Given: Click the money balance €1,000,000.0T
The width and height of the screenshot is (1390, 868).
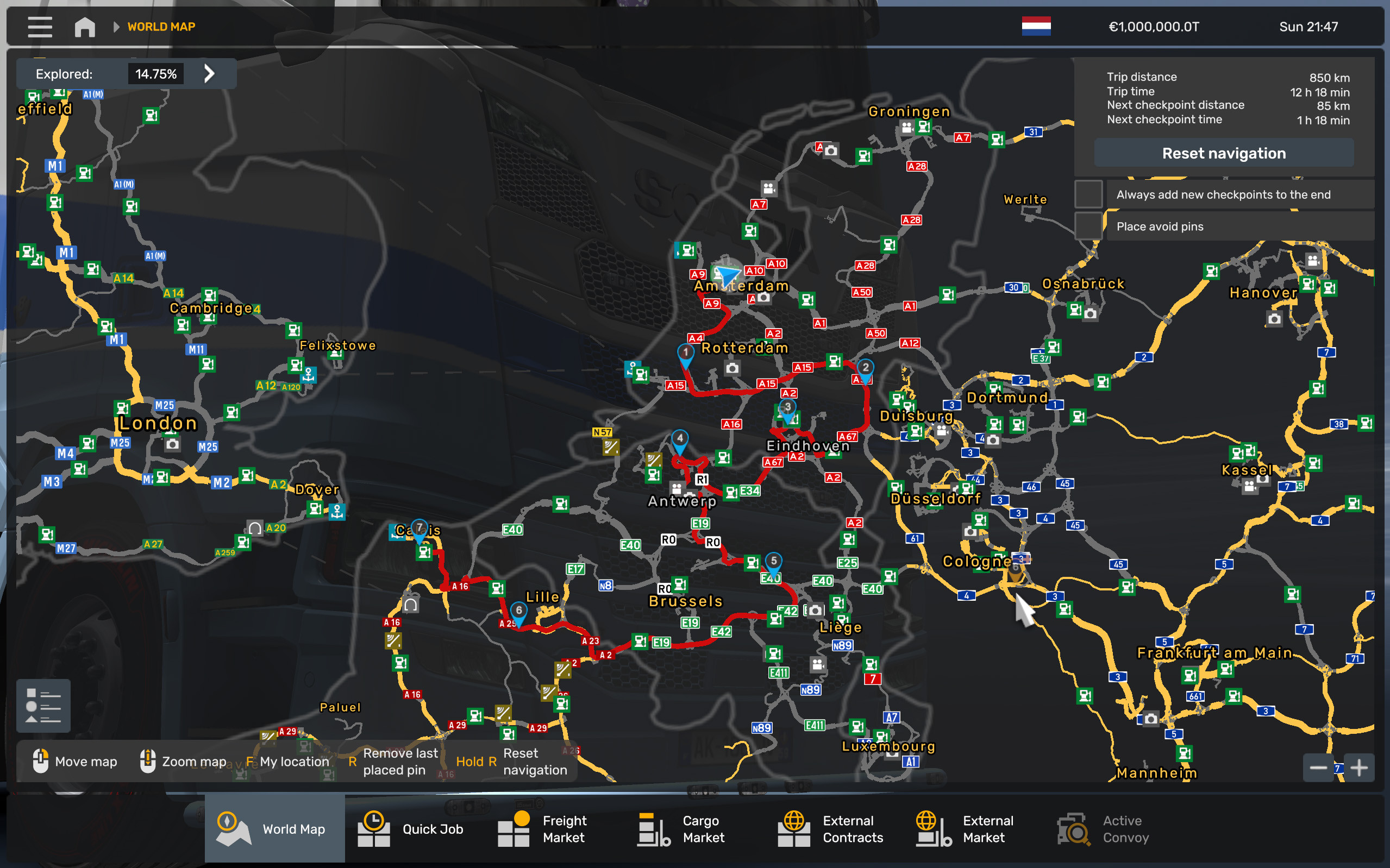Looking at the screenshot, I should [1154, 27].
